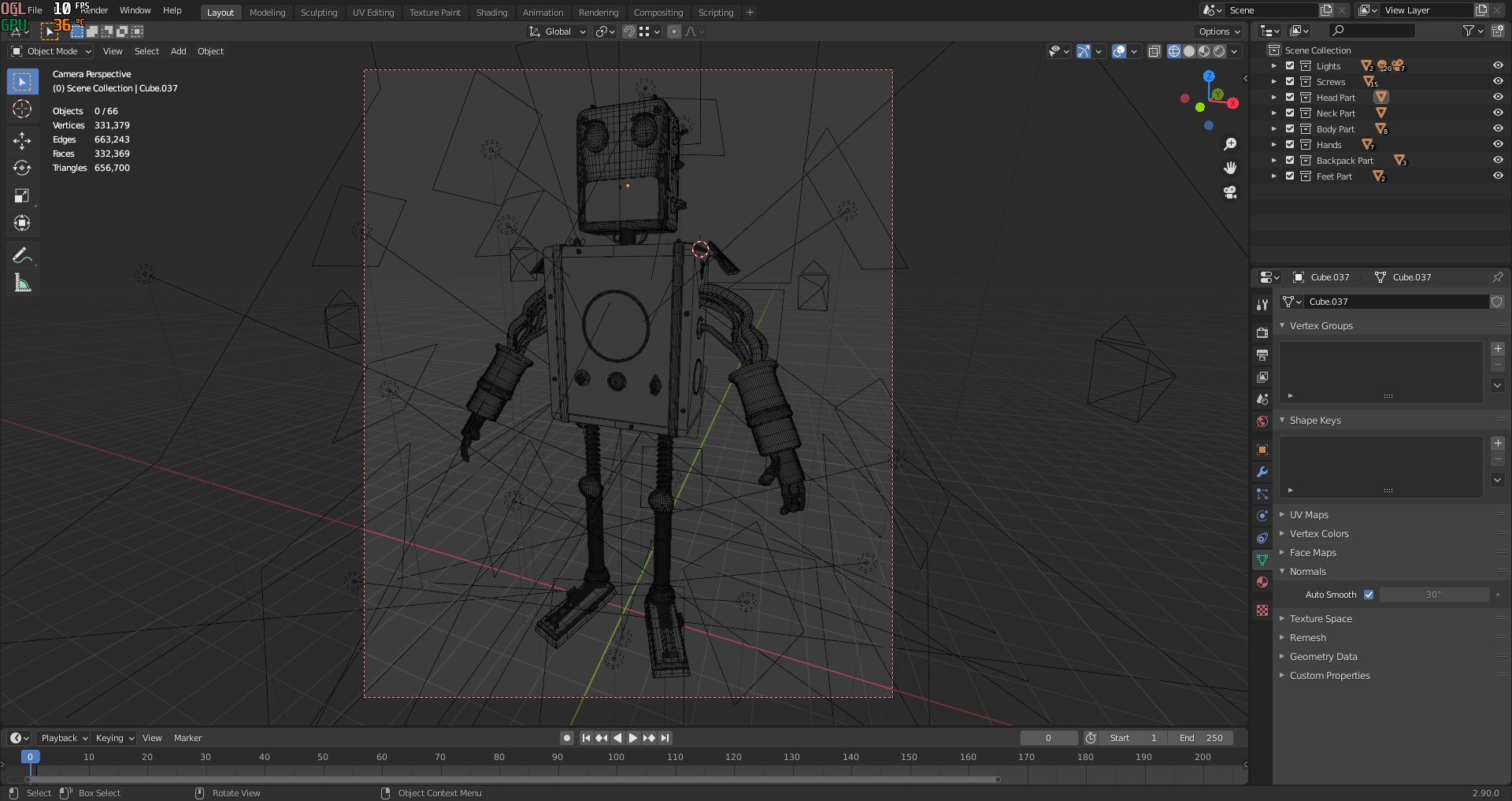
Task: Expand the UV Maps panel
Action: coord(1309,515)
